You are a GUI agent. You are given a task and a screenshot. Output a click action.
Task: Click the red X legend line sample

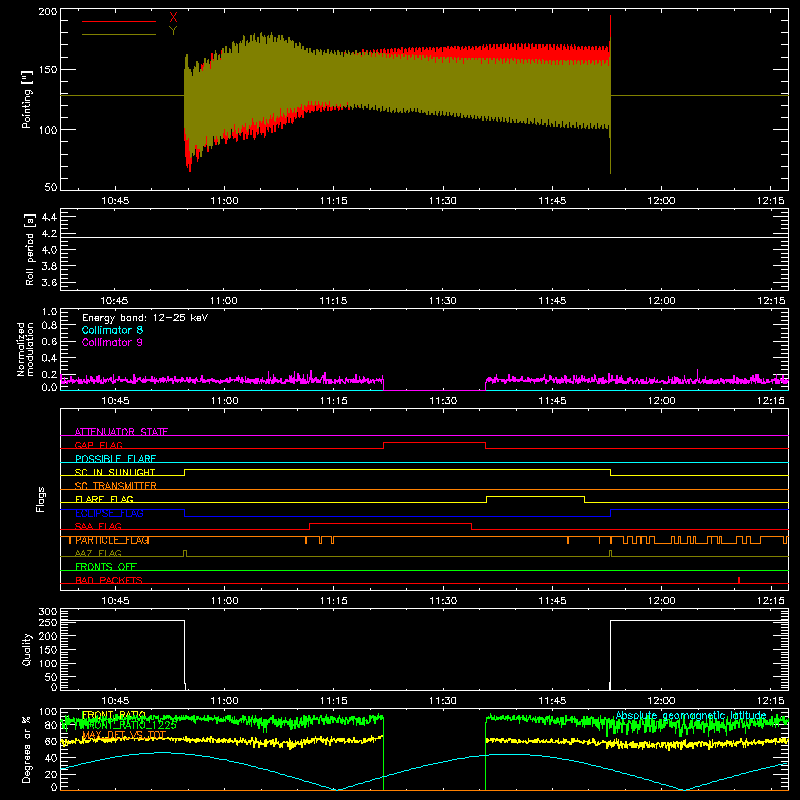pos(119,21)
